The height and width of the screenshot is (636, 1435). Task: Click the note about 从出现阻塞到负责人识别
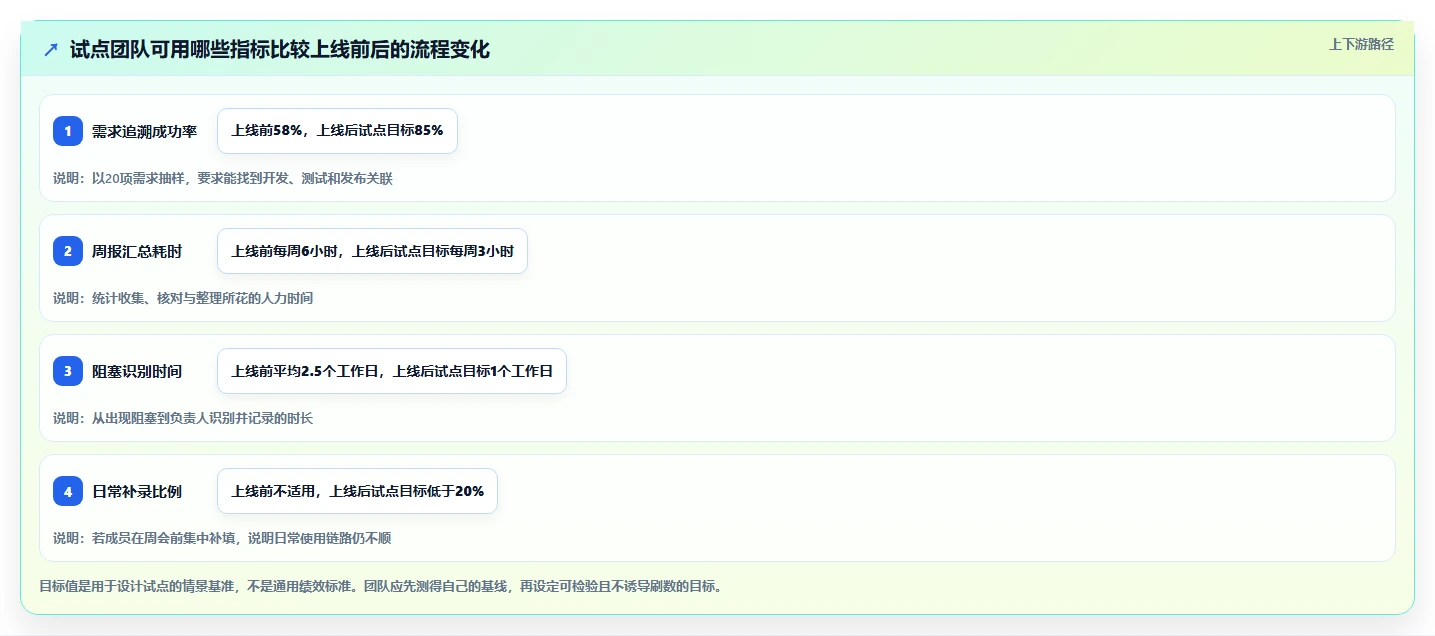tap(183, 418)
